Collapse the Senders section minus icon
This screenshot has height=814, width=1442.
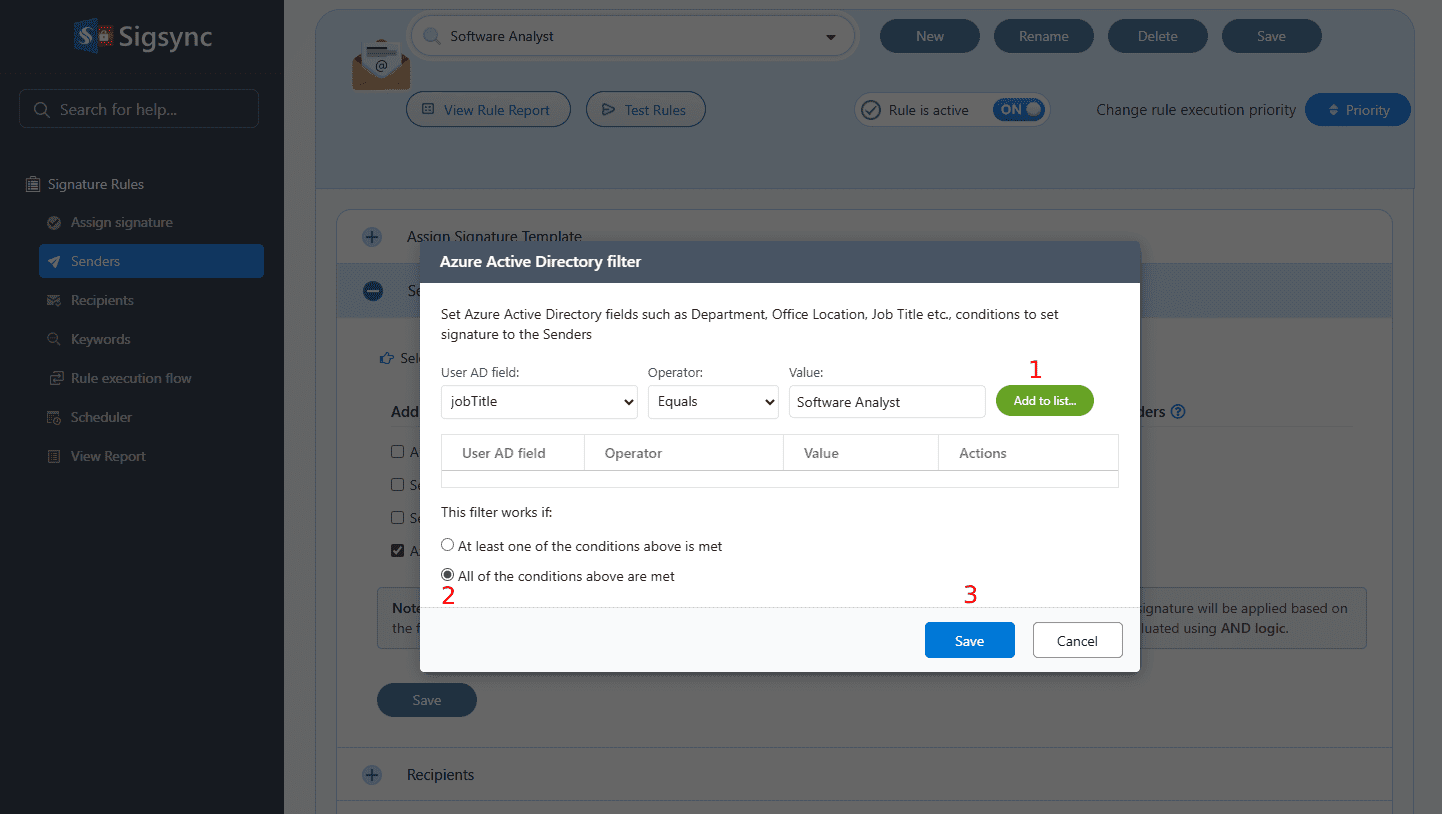tap(372, 291)
